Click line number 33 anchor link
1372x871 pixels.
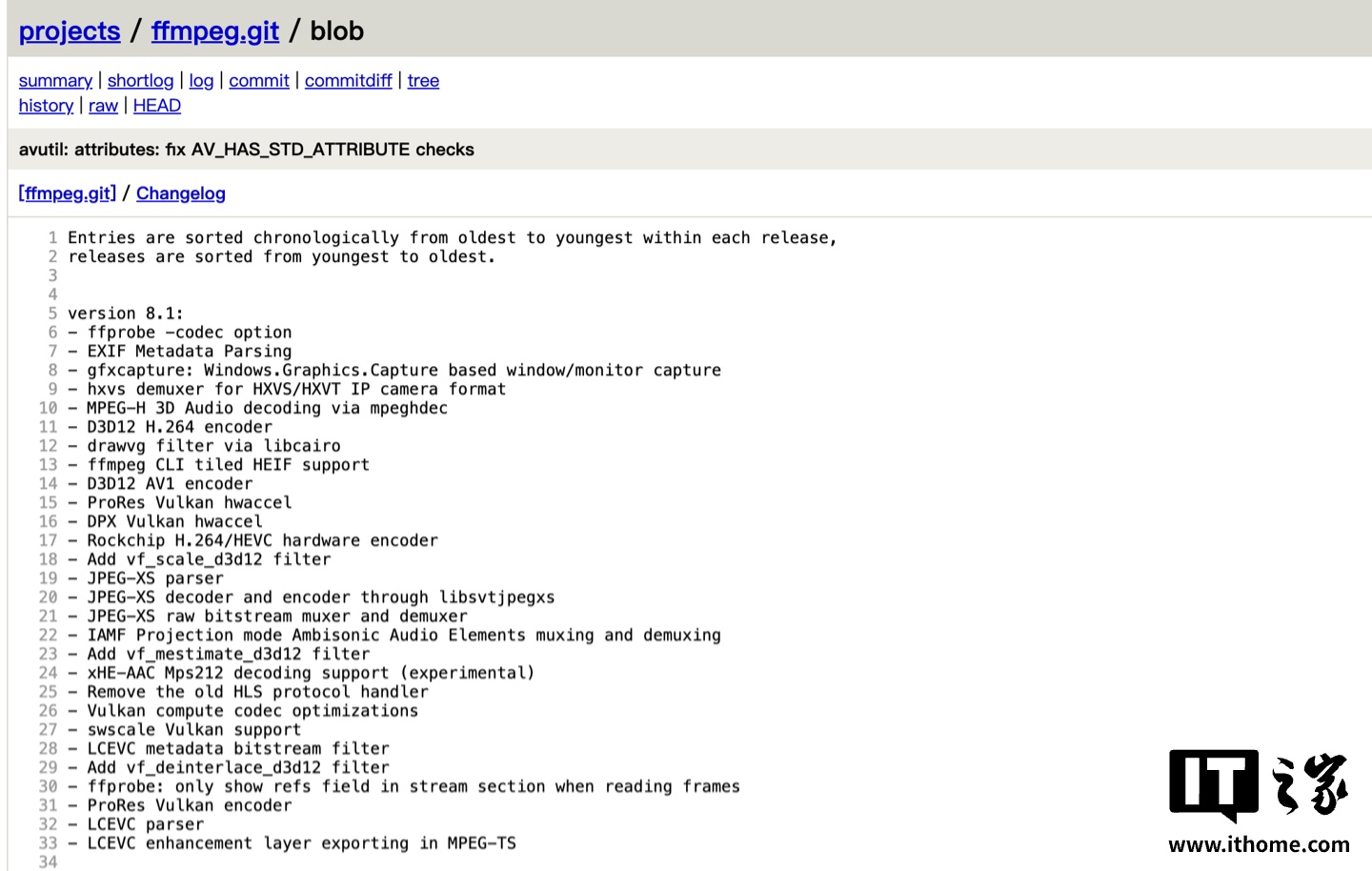pos(48,843)
